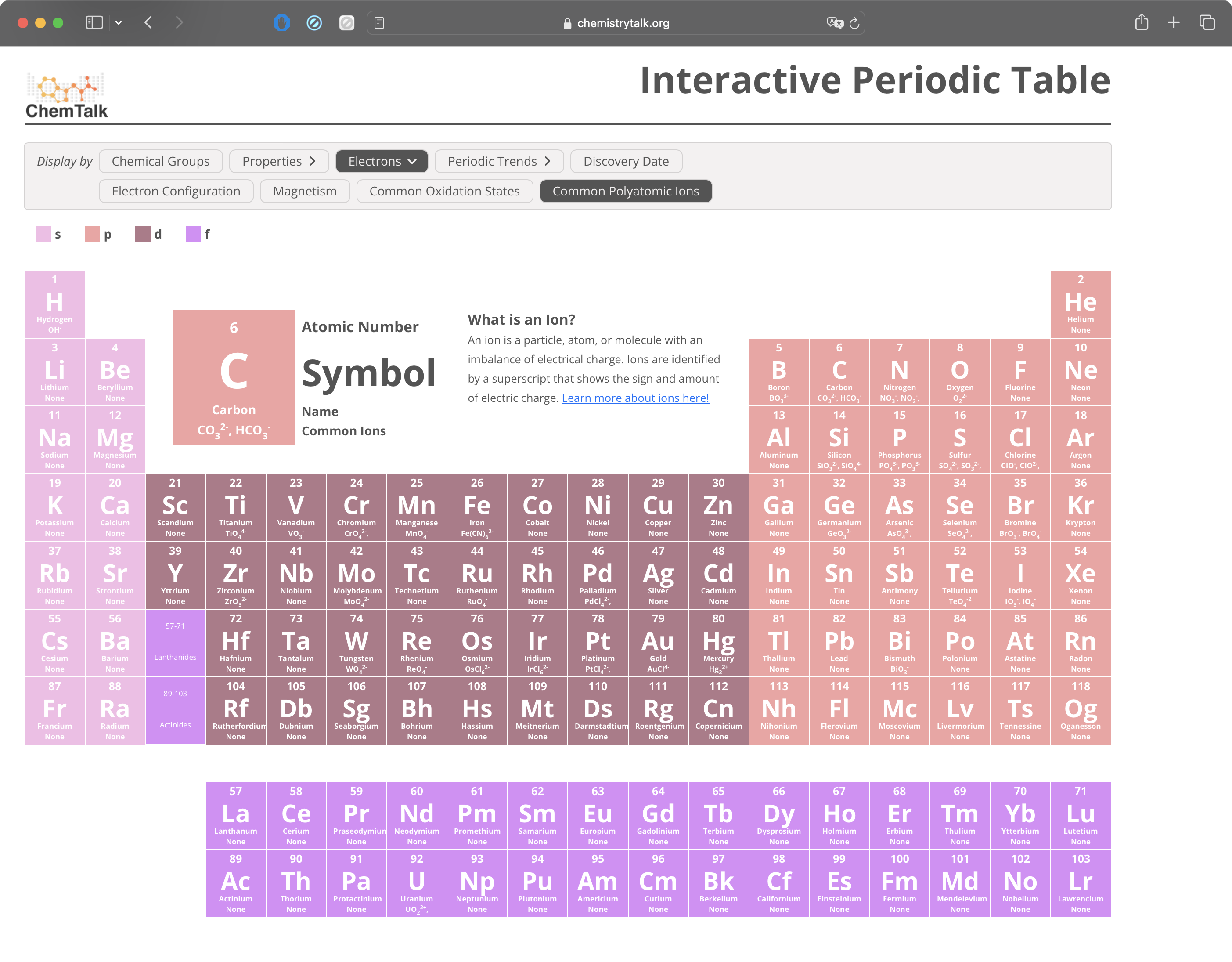The width and height of the screenshot is (1232, 962).
Task: Select the Oganesson element tile
Action: (x=1080, y=710)
